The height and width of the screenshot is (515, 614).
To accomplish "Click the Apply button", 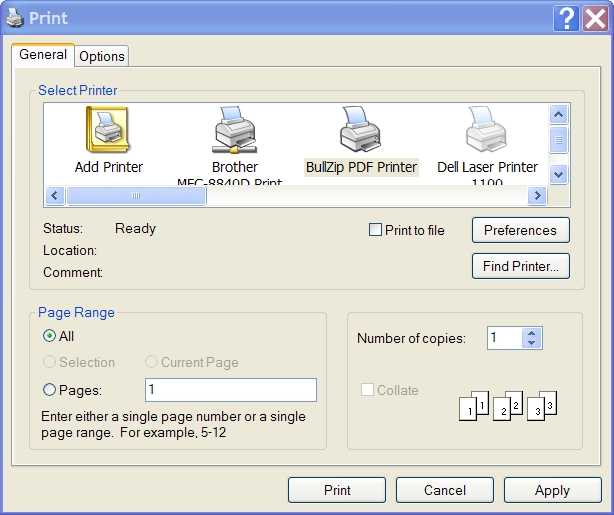I will [x=553, y=490].
